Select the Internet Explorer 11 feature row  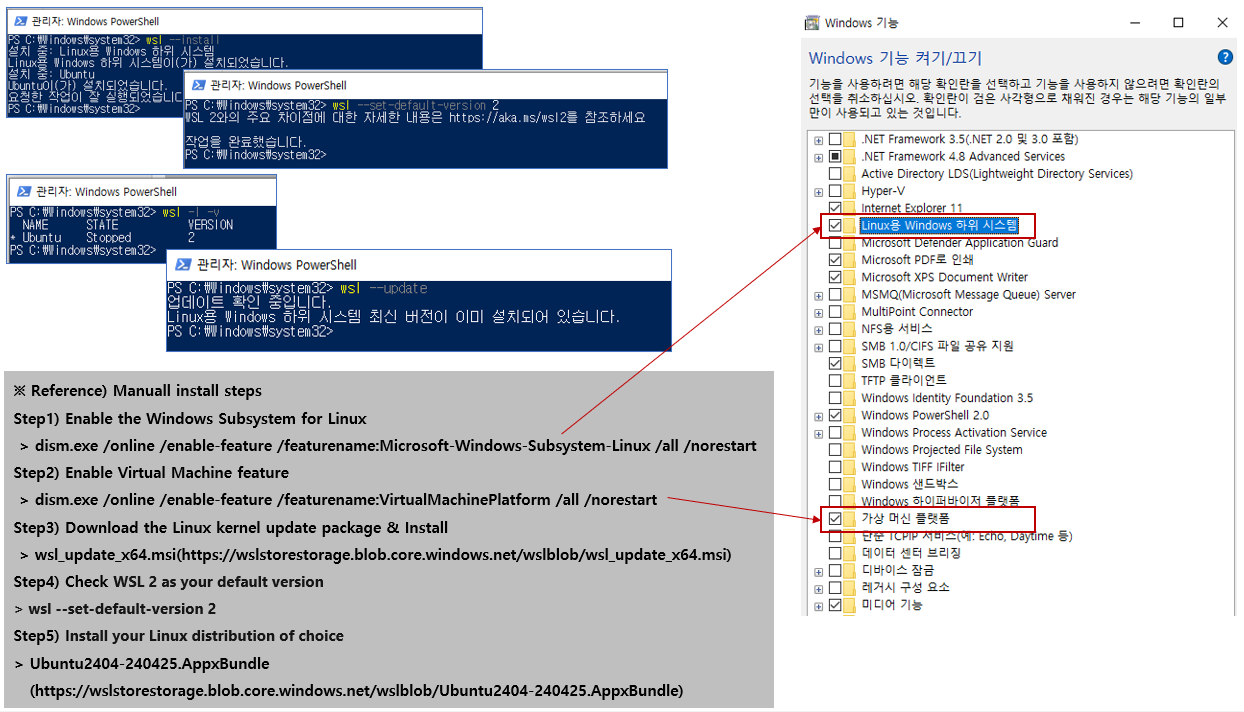912,208
